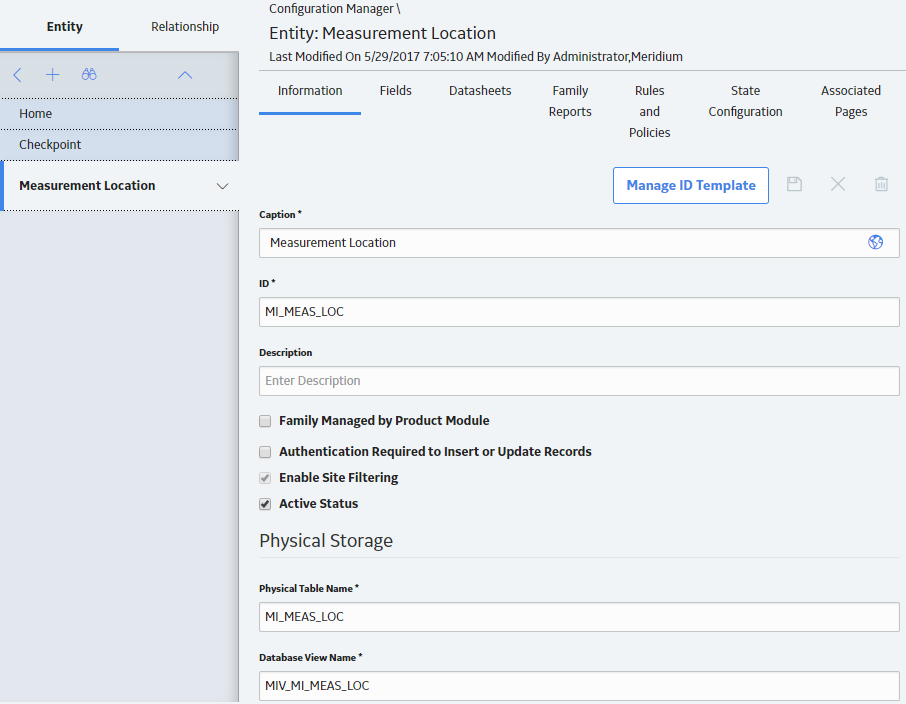Collapse sidebar list with up chevron
Screen dimensions: 906x704
click(185, 75)
